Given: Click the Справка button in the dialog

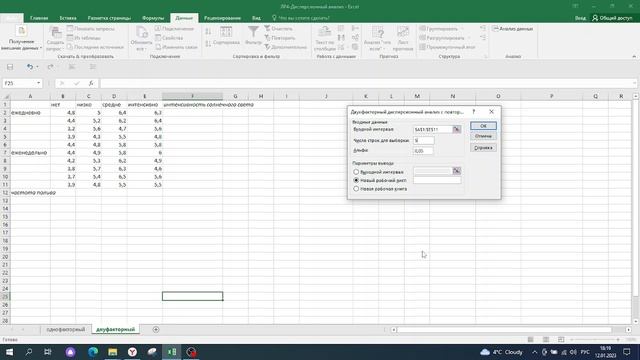Looking at the screenshot, I should 483,148.
